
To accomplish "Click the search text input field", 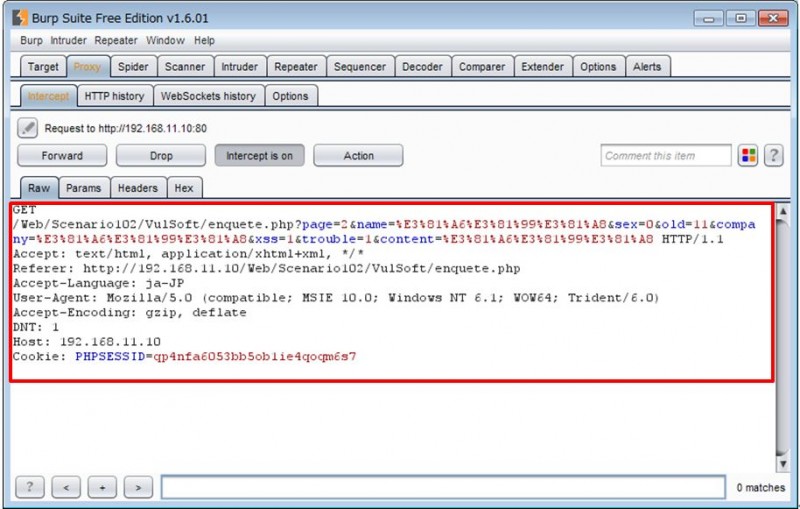I will click(443, 487).
